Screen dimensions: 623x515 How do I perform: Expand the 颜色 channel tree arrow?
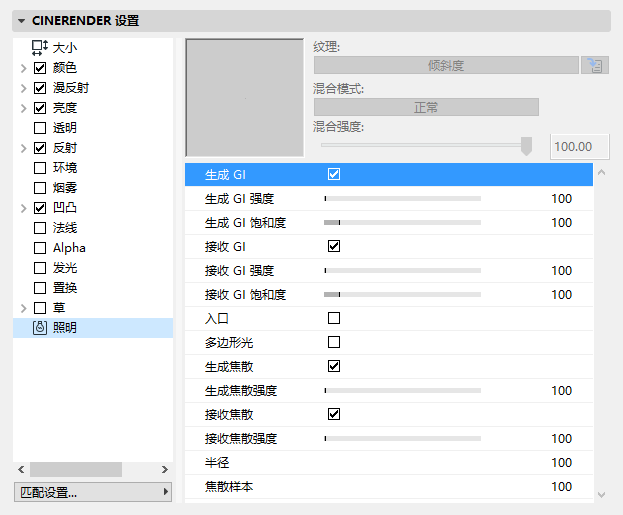coord(23,68)
